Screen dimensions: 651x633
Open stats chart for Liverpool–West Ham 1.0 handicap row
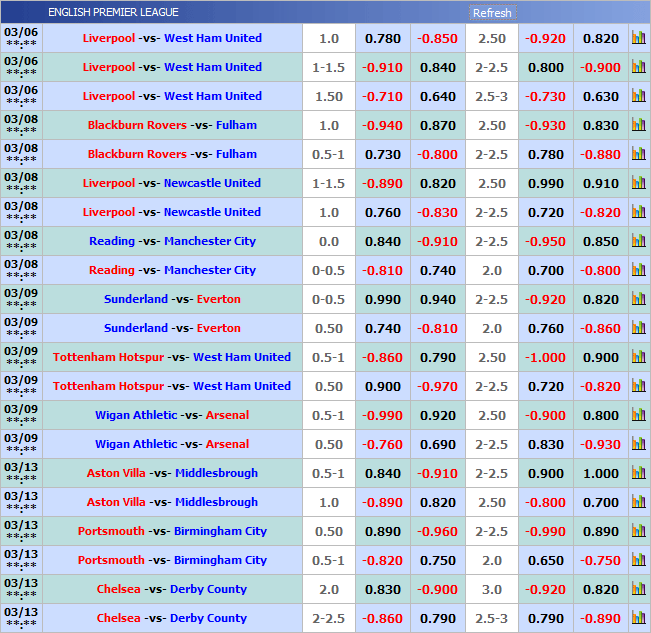(x=639, y=38)
